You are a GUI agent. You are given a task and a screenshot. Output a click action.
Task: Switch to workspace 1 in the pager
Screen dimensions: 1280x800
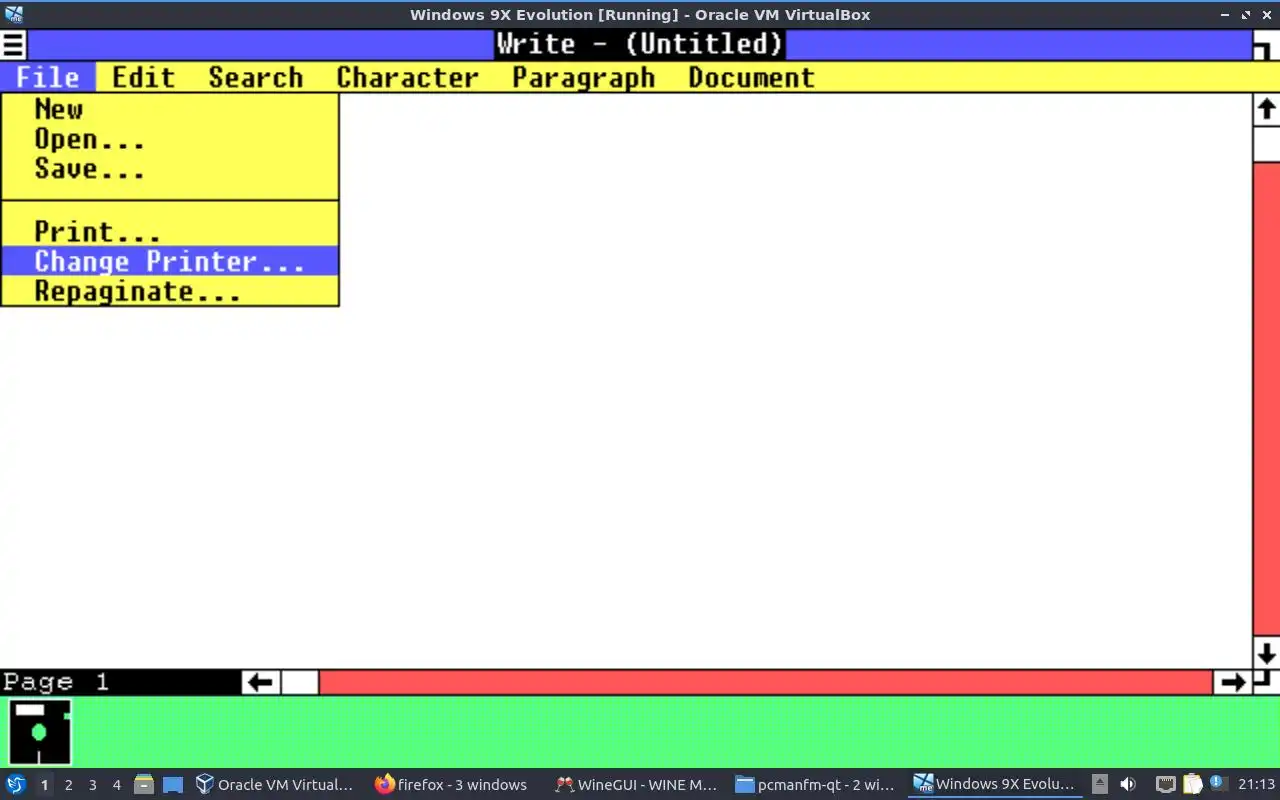[44, 785]
